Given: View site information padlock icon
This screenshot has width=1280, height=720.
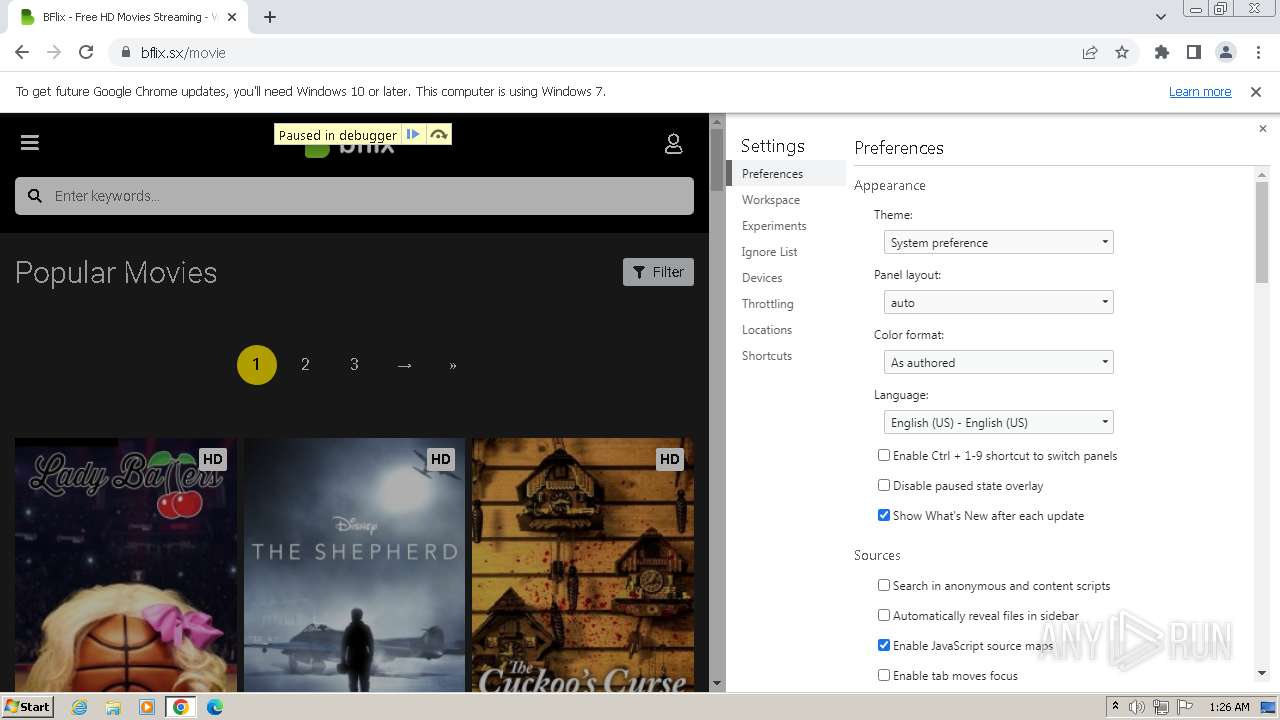Looking at the screenshot, I should click(126, 52).
